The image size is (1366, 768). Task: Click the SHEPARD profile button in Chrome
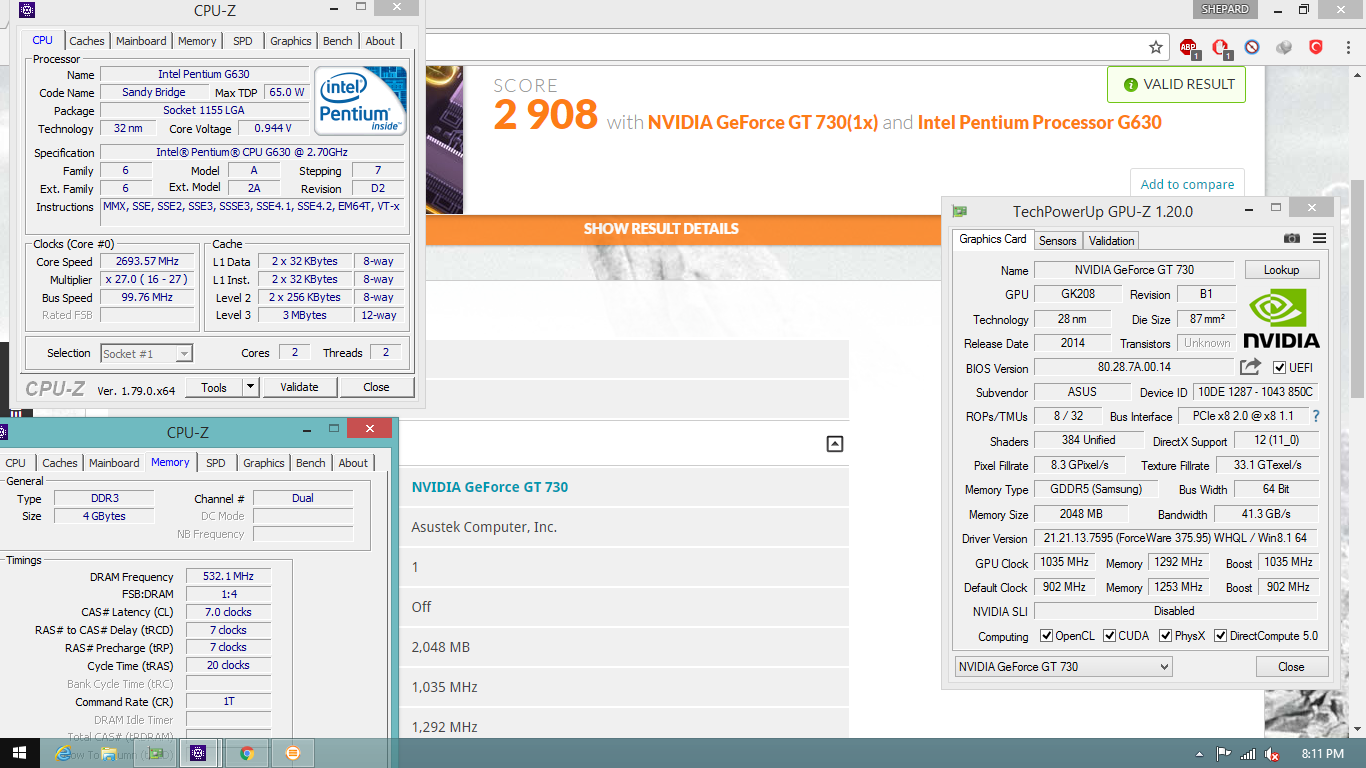click(x=1225, y=9)
